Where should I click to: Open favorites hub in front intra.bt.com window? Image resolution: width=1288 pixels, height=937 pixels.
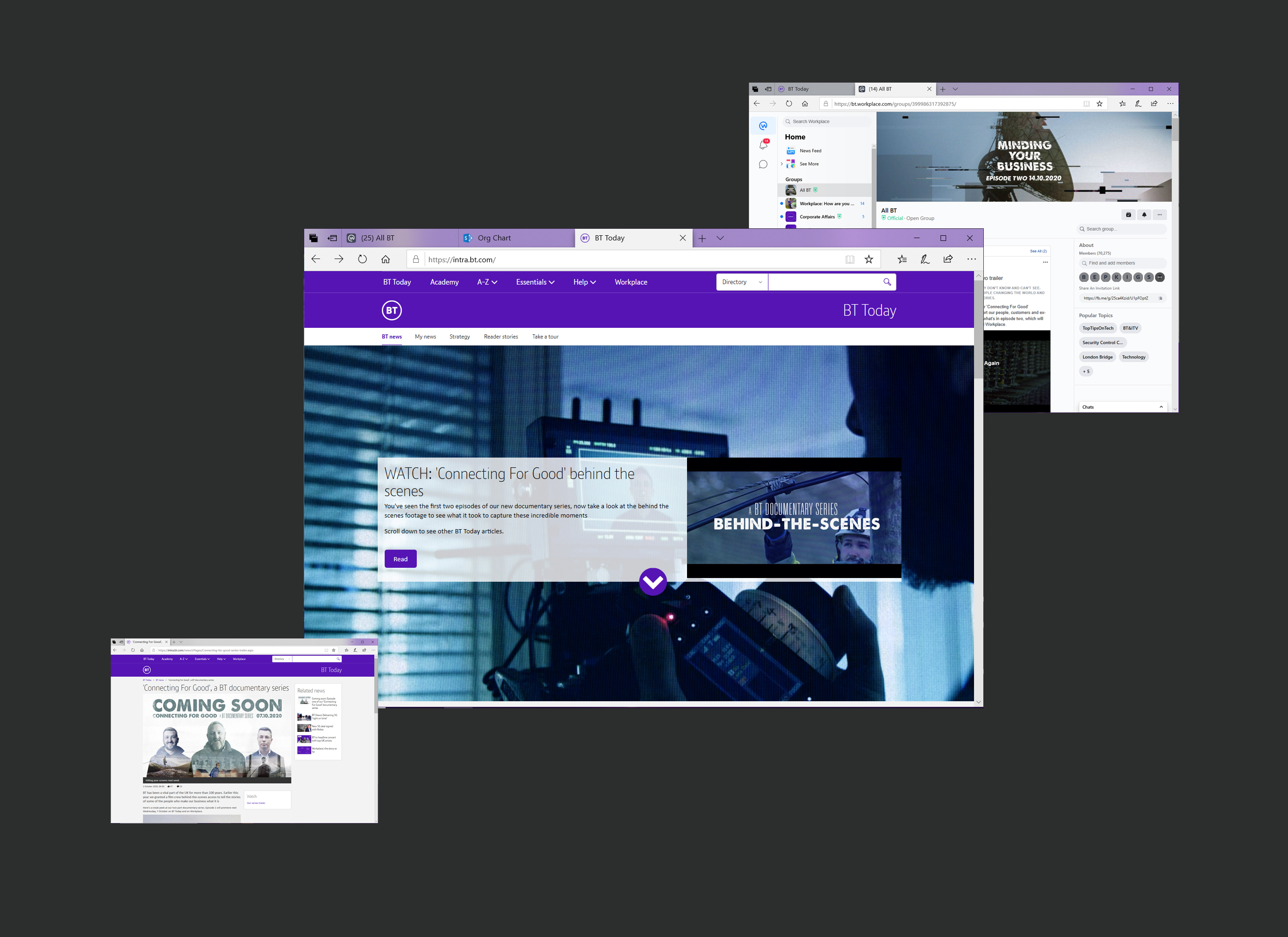click(902, 259)
